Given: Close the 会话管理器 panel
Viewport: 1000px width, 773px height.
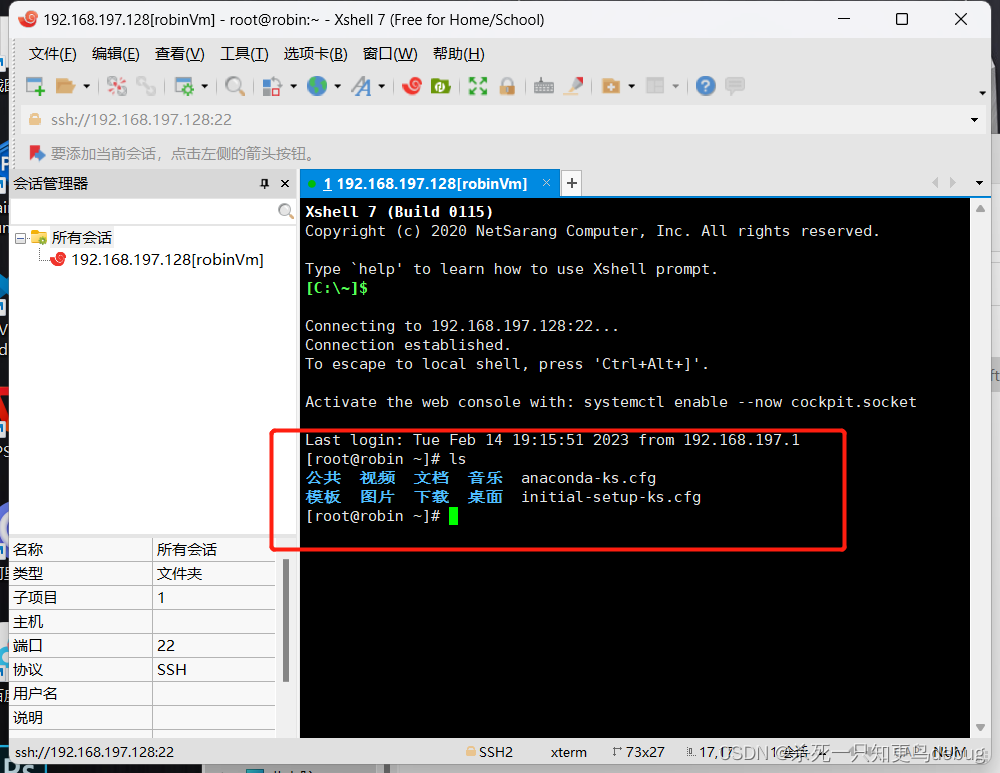Looking at the screenshot, I should [x=285, y=184].
